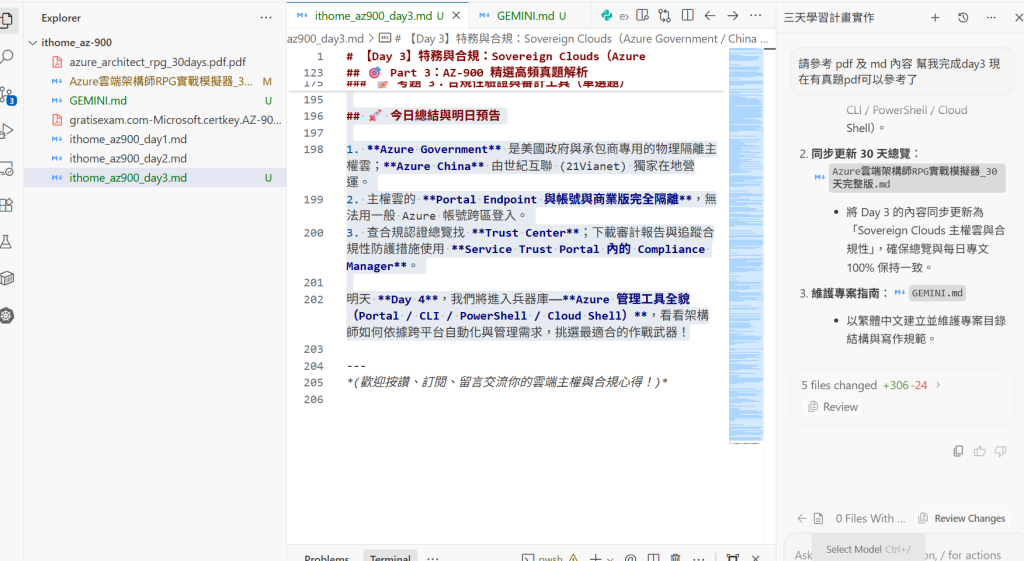Split the editor right

(688, 16)
